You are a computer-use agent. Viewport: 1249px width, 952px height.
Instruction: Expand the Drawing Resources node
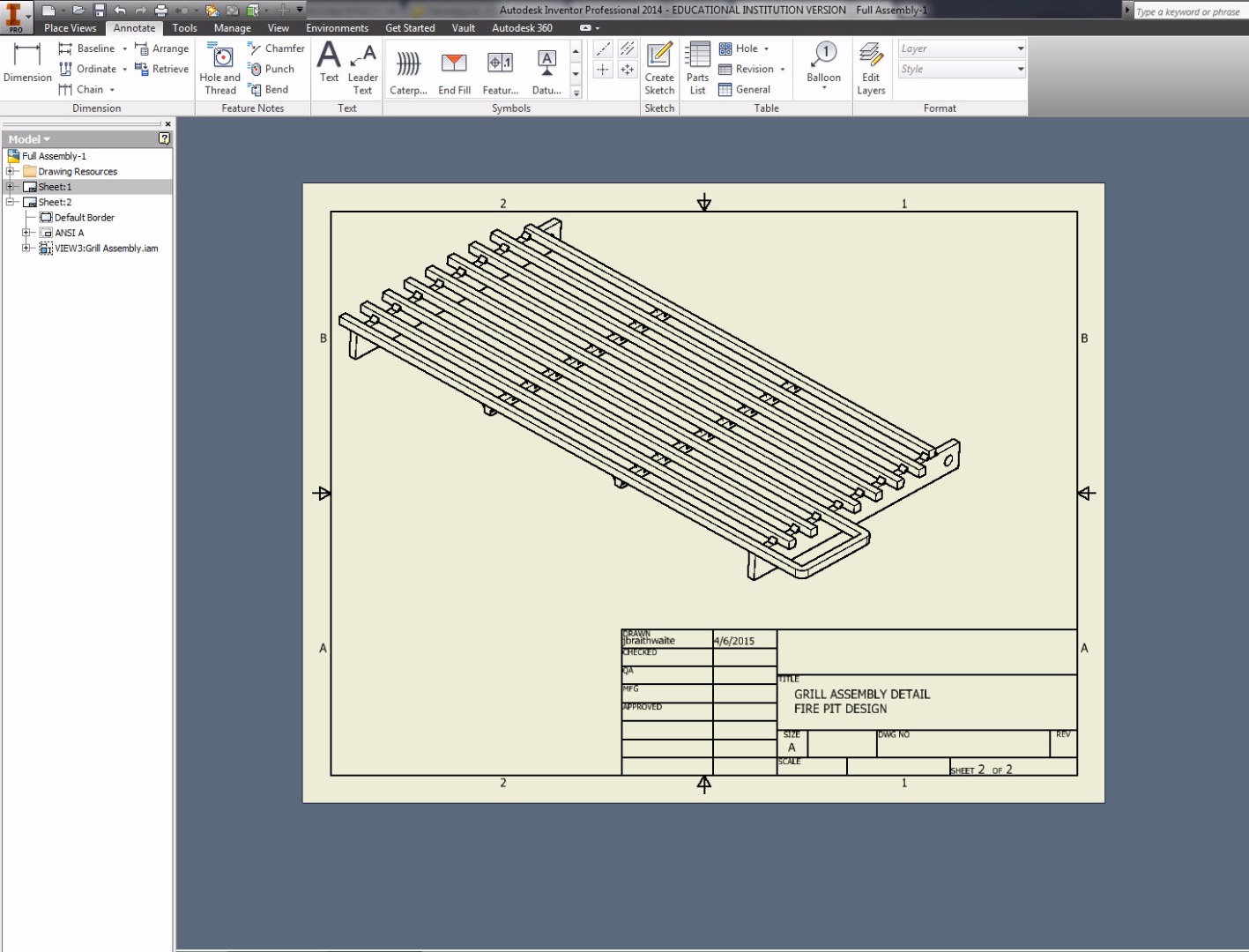11,171
